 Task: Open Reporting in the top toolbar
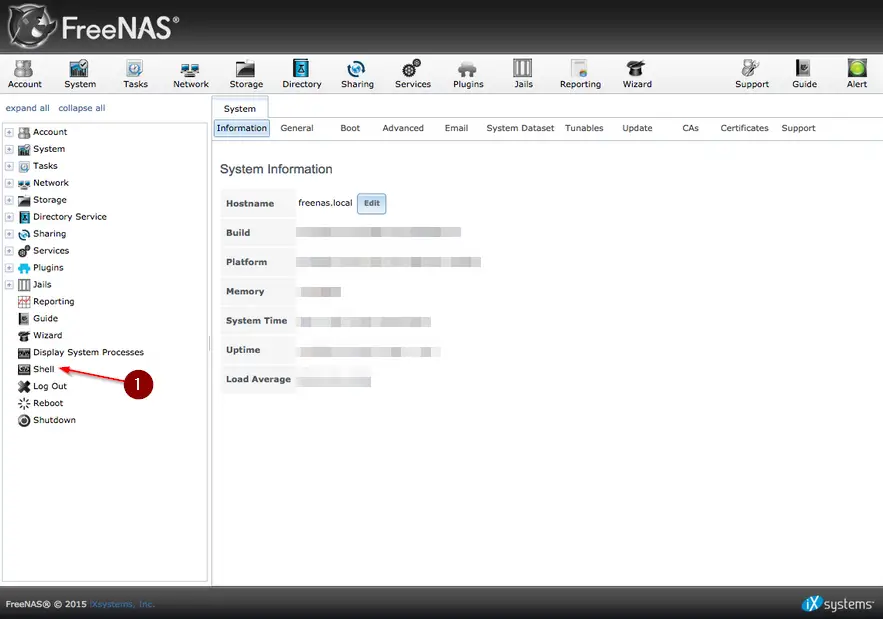pyautogui.click(x=580, y=74)
